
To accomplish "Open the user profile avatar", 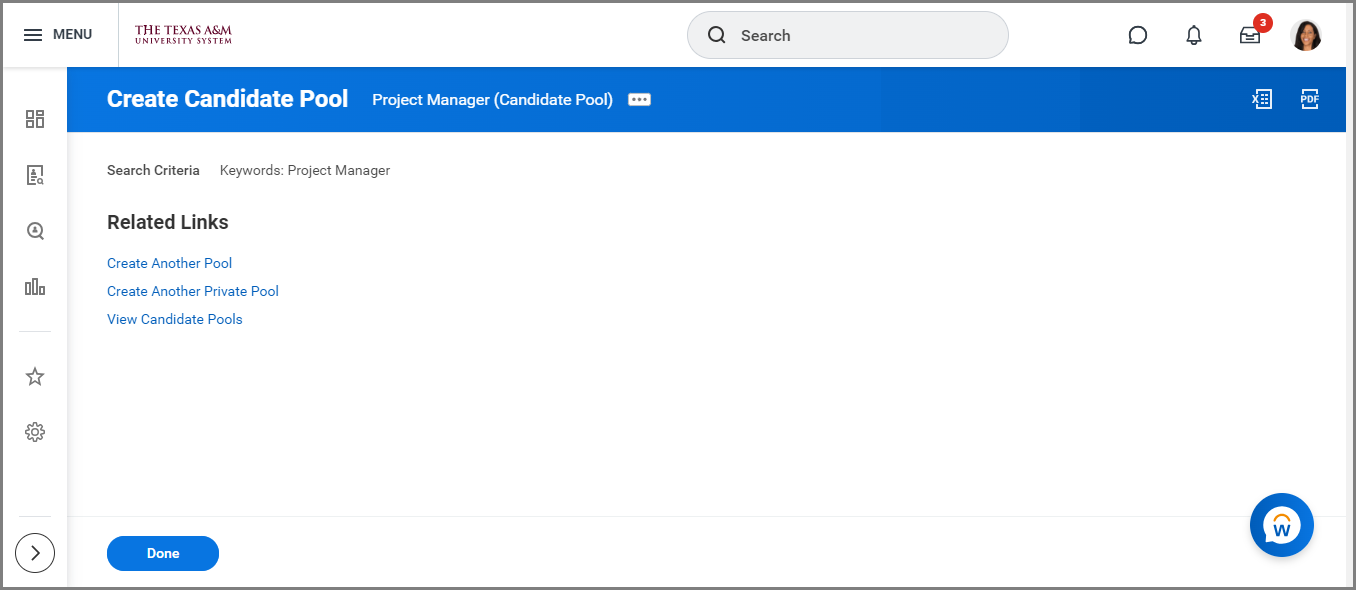I will click(x=1306, y=36).
